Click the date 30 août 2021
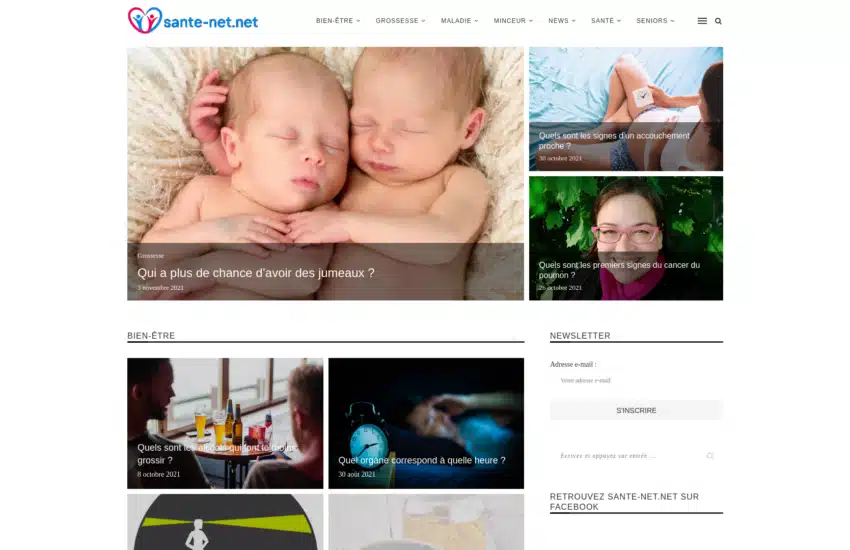The height and width of the screenshot is (550, 850). click(x=357, y=474)
